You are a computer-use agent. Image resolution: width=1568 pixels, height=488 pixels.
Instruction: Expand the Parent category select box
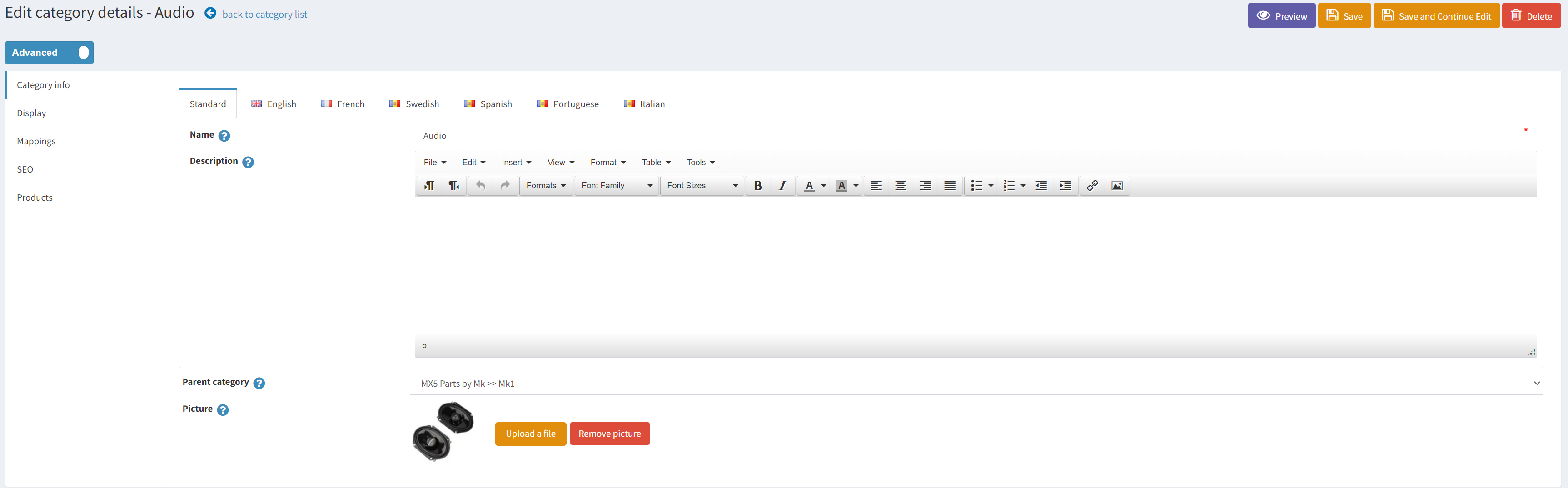click(x=976, y=383)
